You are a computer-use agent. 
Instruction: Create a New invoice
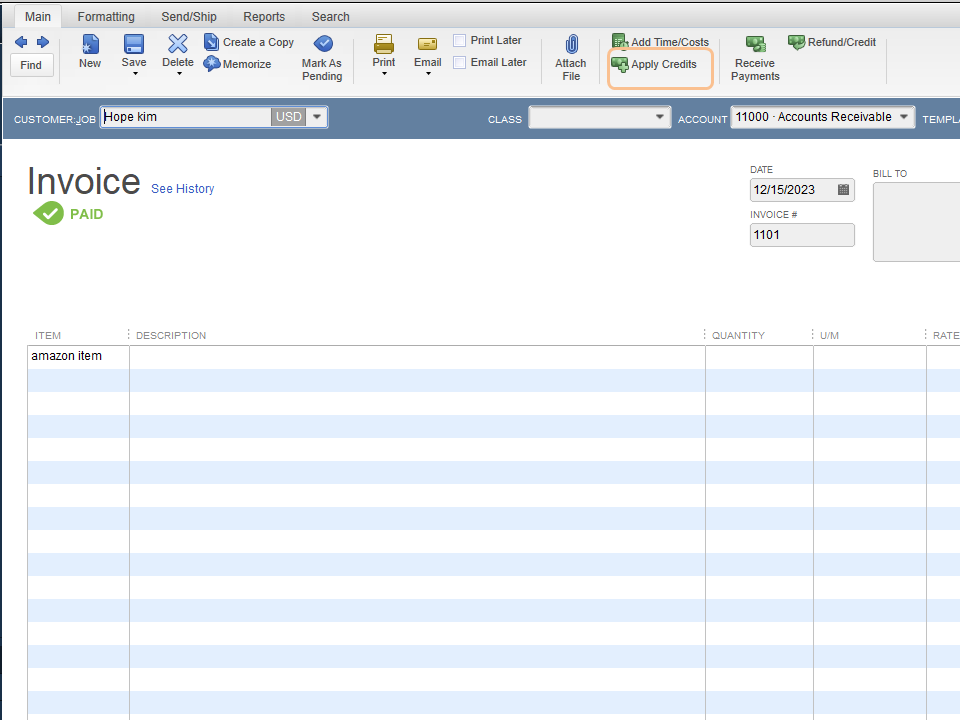coord(90,51)
